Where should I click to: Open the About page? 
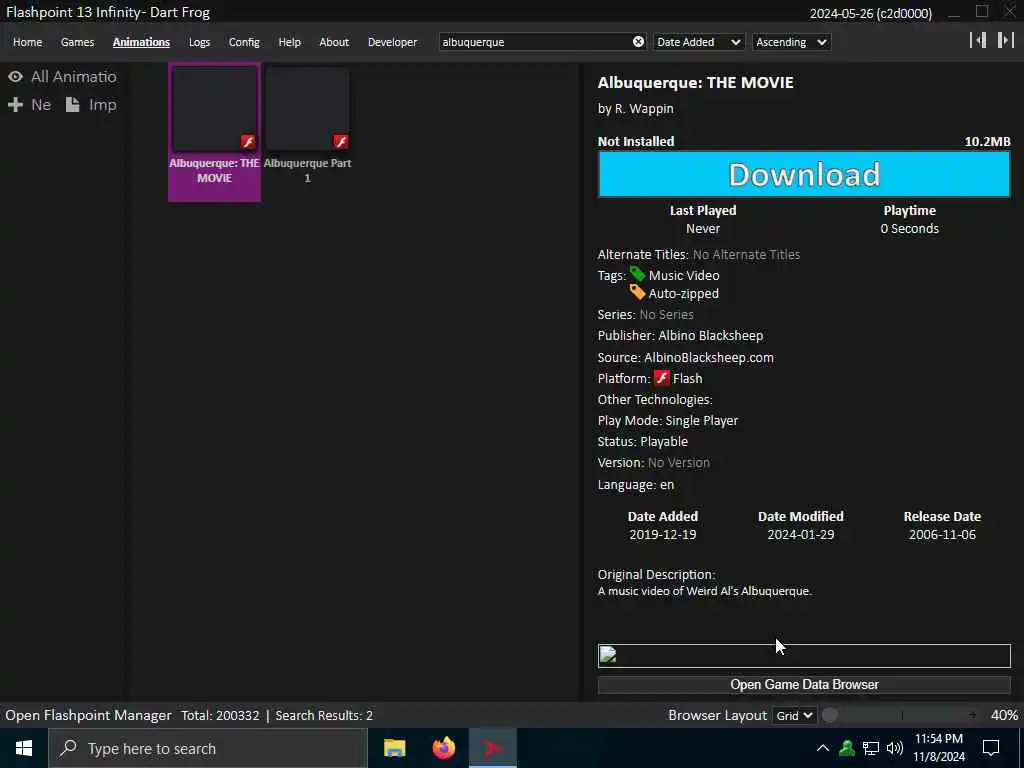[334, 42]
